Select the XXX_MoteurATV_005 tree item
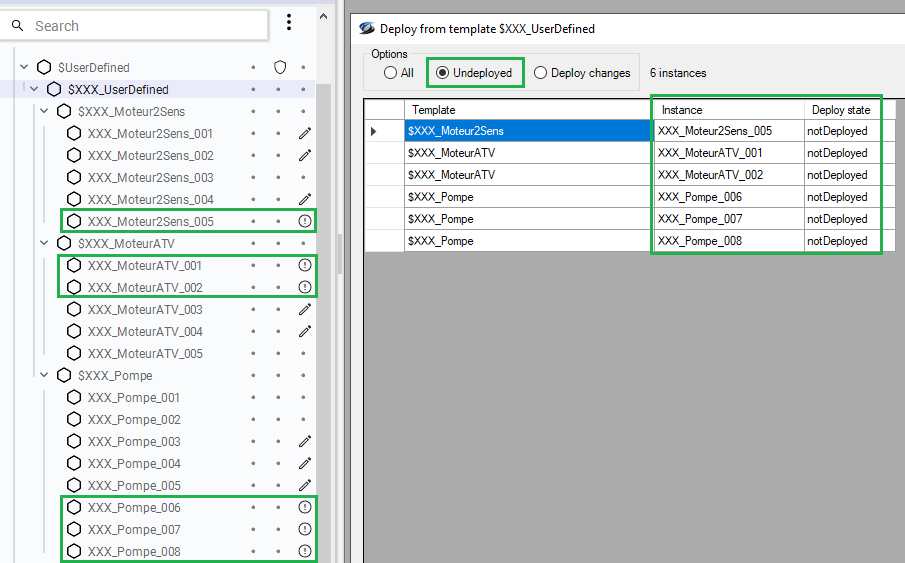Screen dimensions: 905x563 click(x=145, y=353)
